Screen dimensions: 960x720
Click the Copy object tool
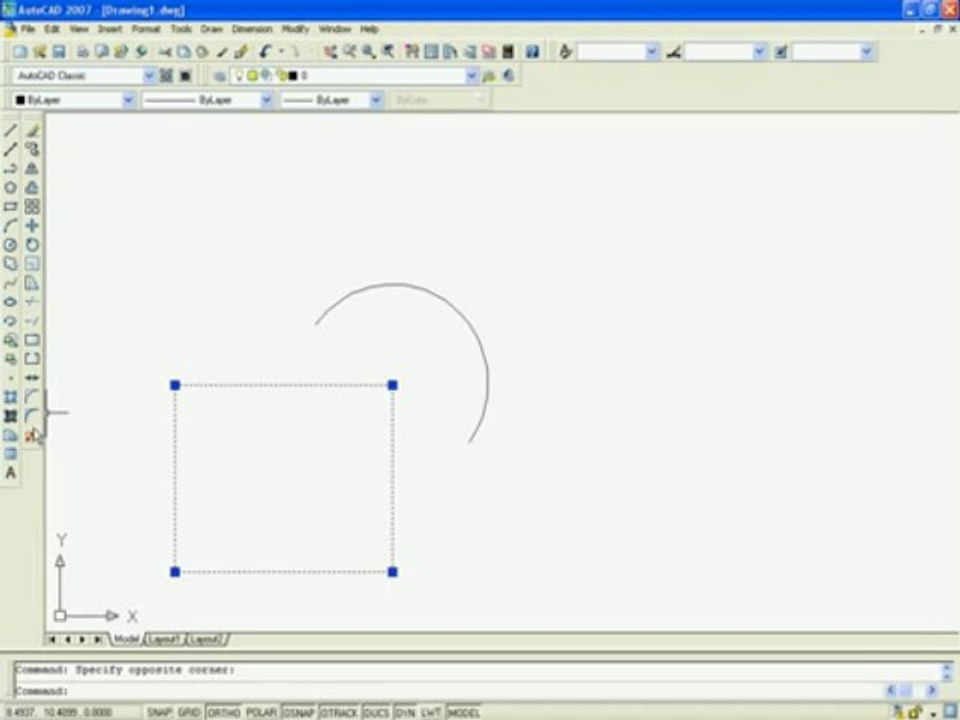pyautogui.click(x=32, y=149)
